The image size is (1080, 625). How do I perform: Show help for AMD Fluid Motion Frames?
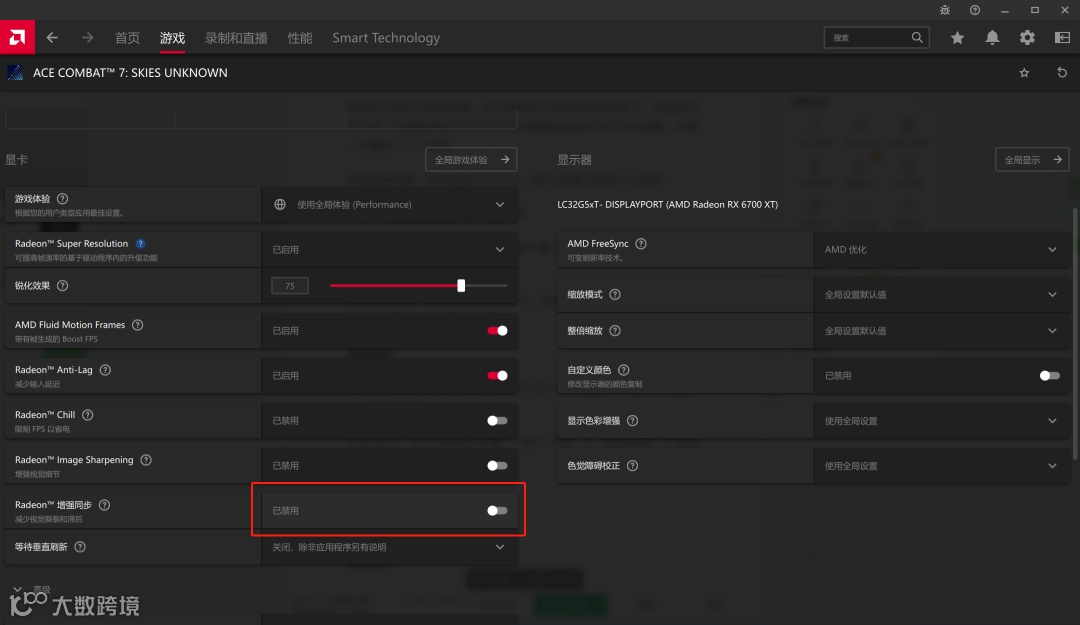coord(138,325)
